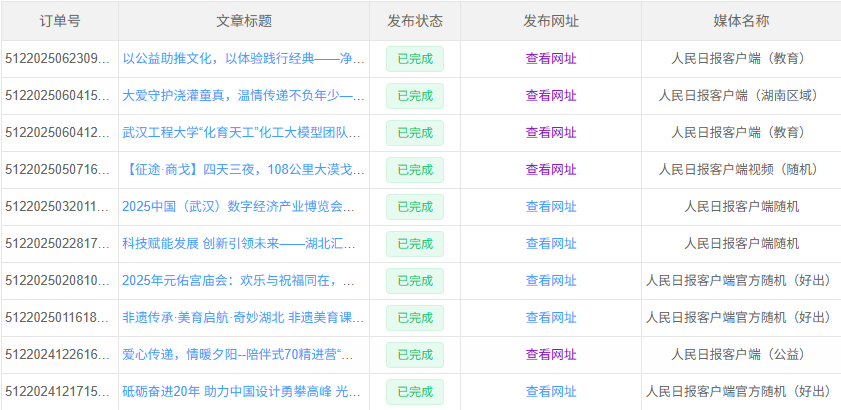
Task: Open article 【征途·商戈】四天三夜
Action: [244, 170]
